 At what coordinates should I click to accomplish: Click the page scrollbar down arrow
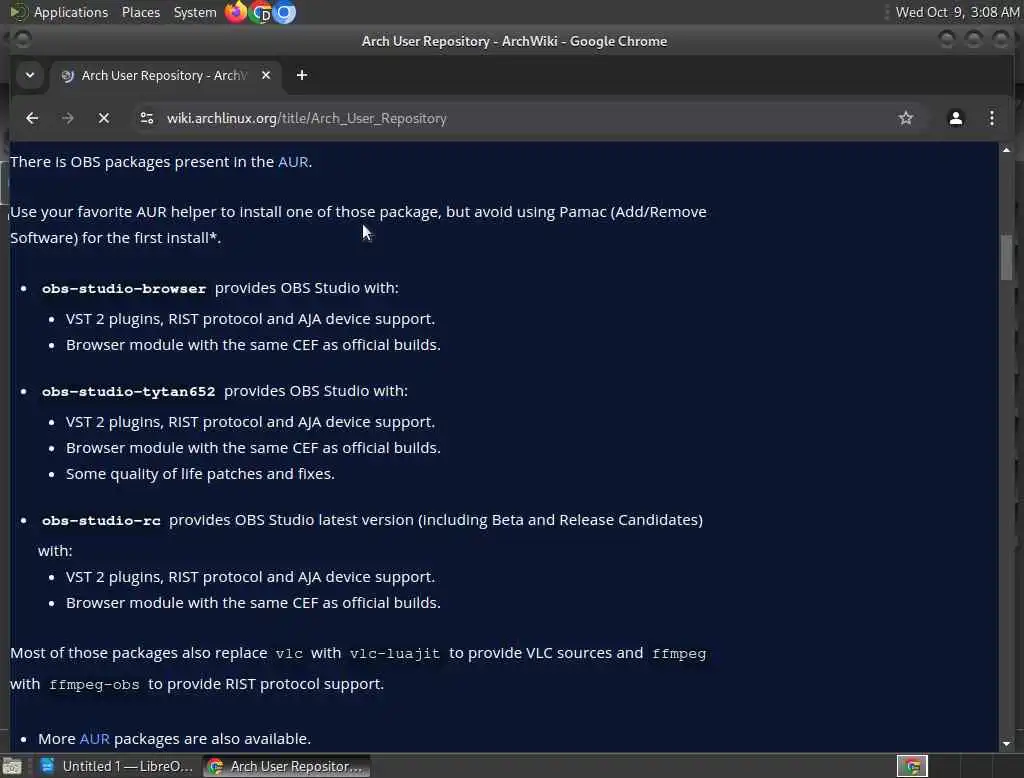pos(1006,743)
